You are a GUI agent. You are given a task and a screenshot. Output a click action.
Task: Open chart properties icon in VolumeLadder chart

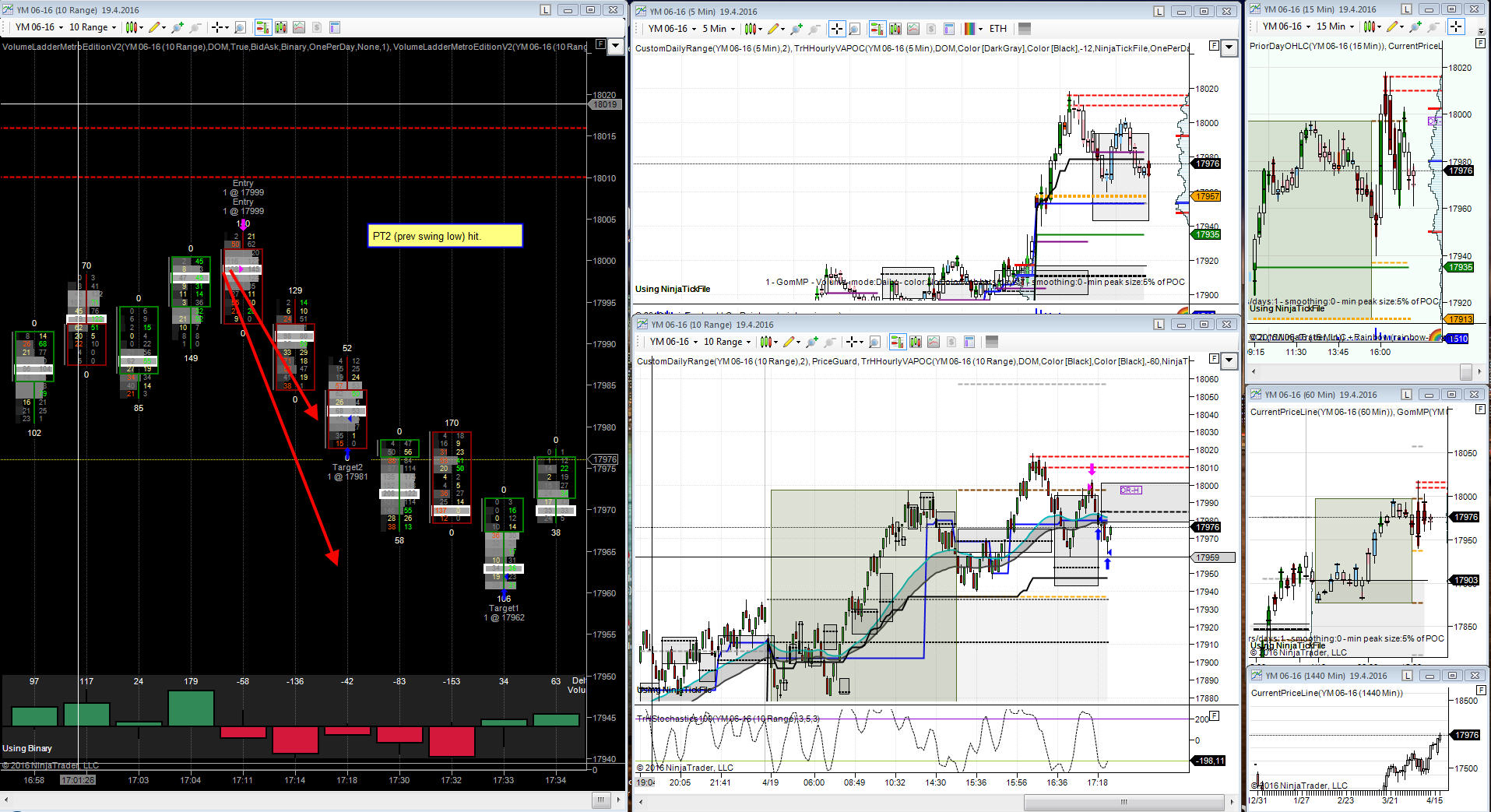335,27
